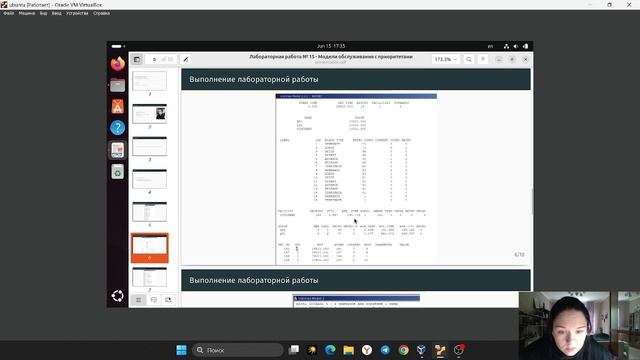Screen dimensions: 640x360
Task: Open the Help icon in the Ubuntu dock
Action: click(x=118, y=128)
